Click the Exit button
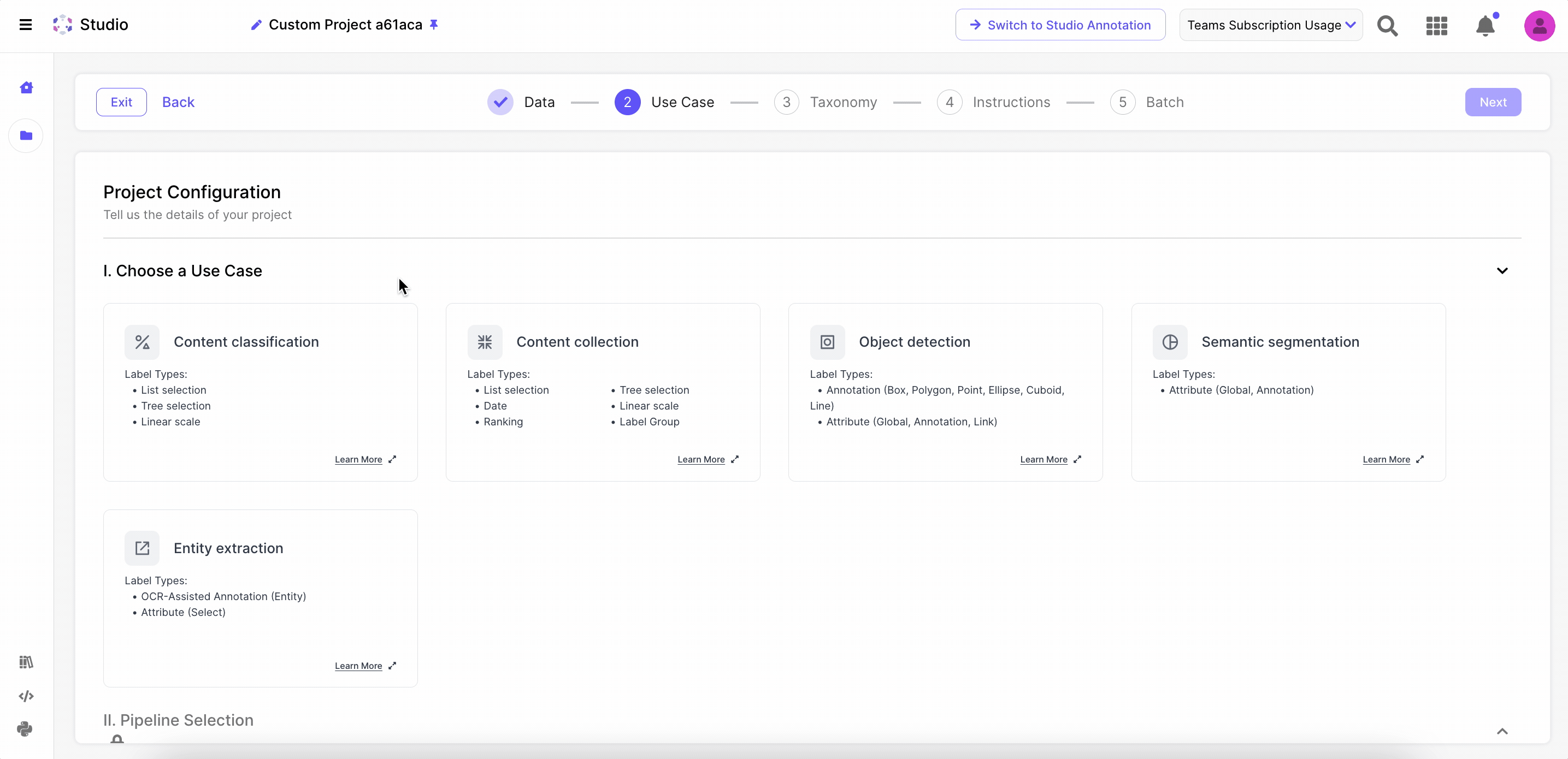 click(121, 102)
